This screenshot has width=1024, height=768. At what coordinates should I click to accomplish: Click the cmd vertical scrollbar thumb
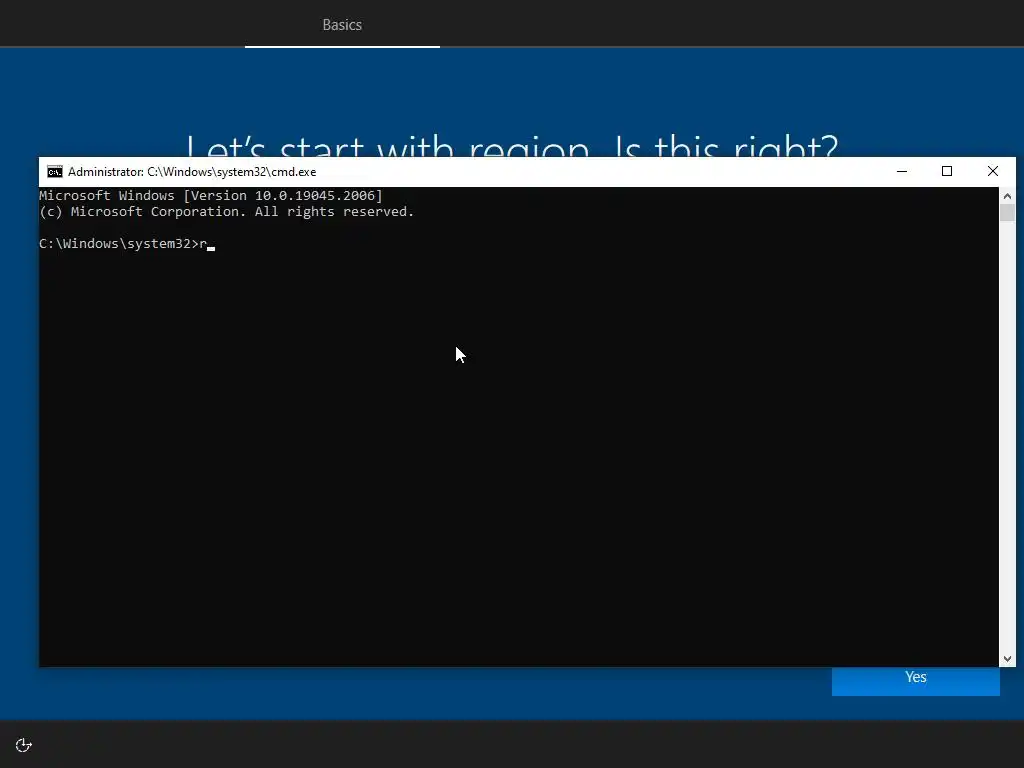pos(1007,213)
